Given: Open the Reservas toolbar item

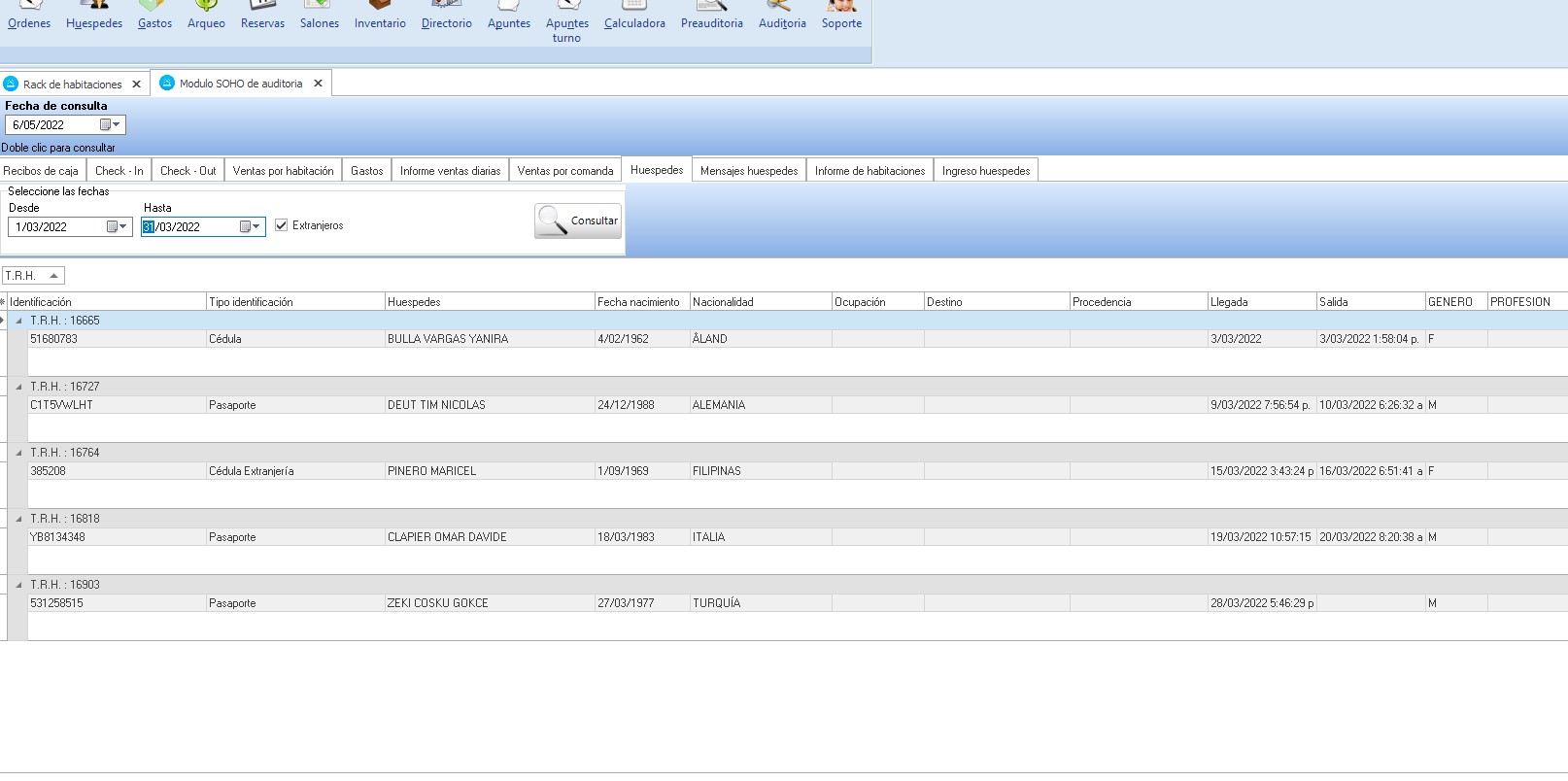Looking at the screenshot, I should (x=262, y=16).
